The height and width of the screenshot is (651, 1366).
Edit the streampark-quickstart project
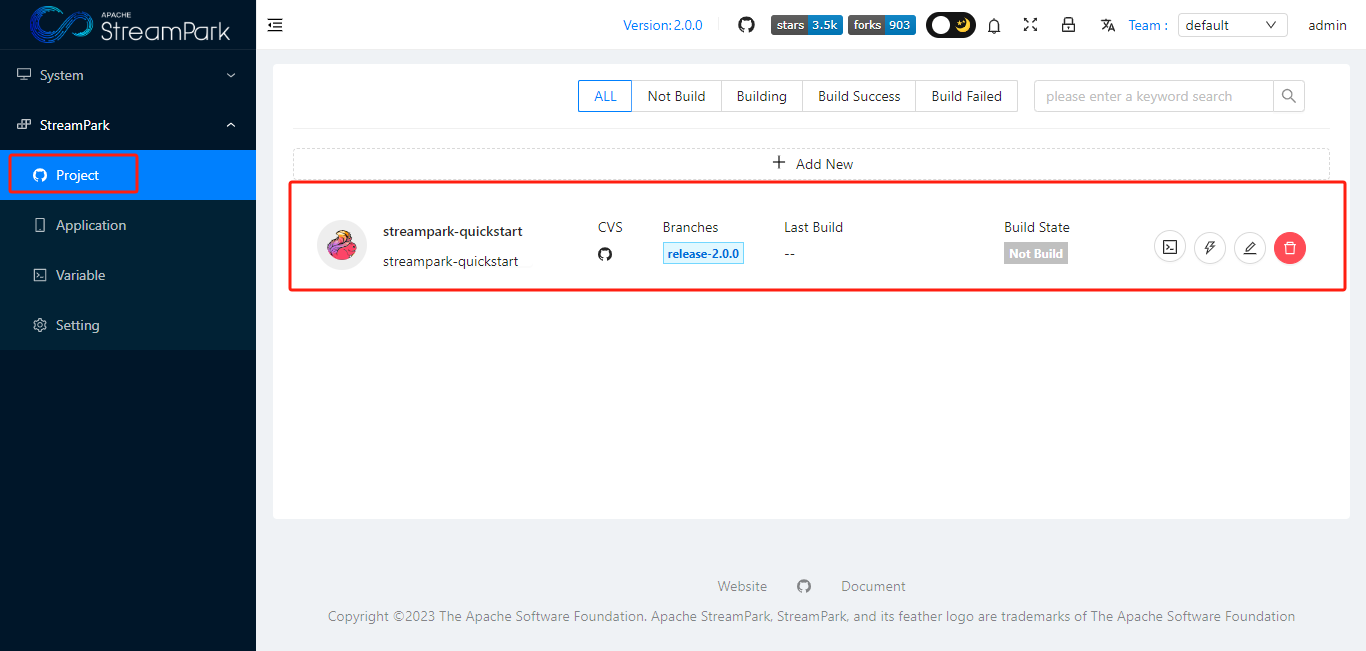[1250, 247]
